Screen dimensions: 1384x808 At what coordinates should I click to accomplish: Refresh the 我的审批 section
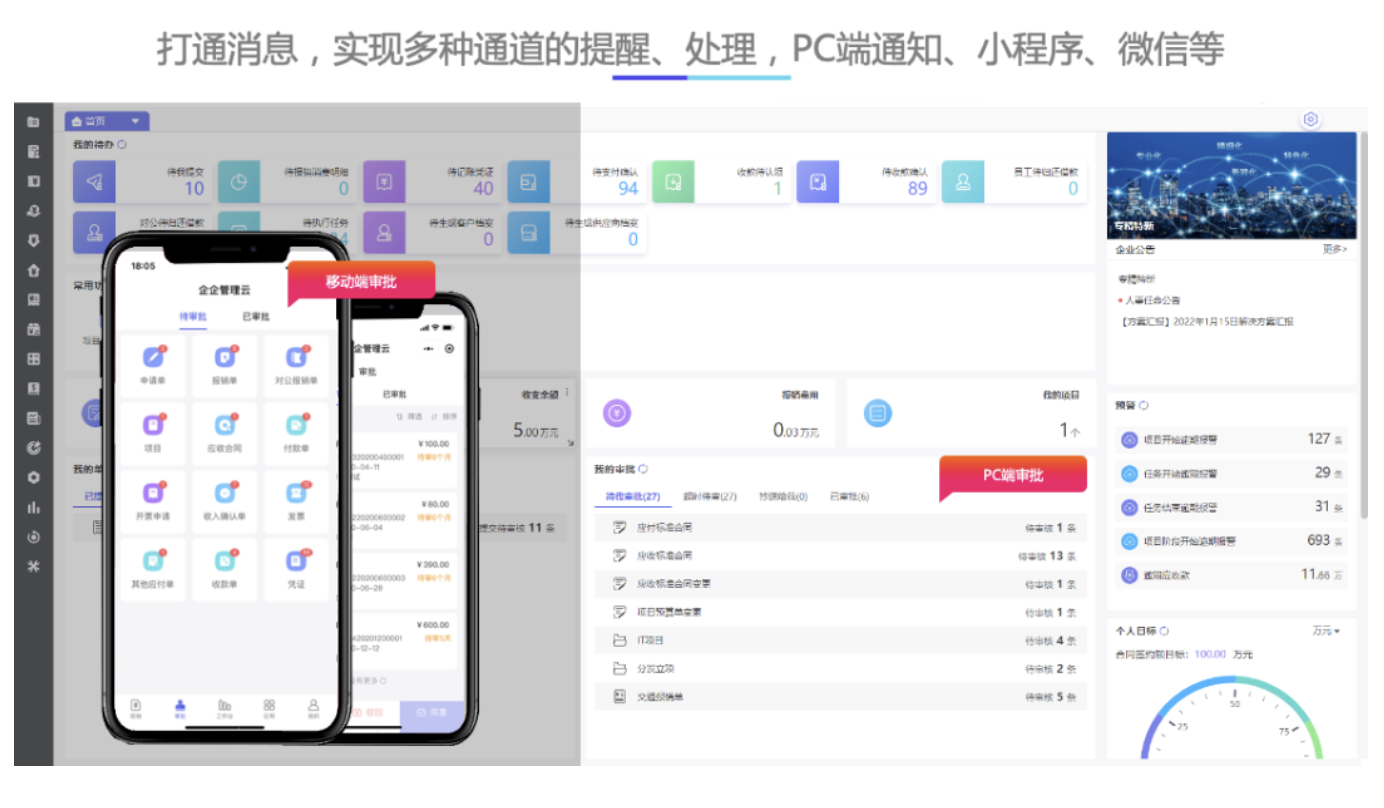point(643,469)
